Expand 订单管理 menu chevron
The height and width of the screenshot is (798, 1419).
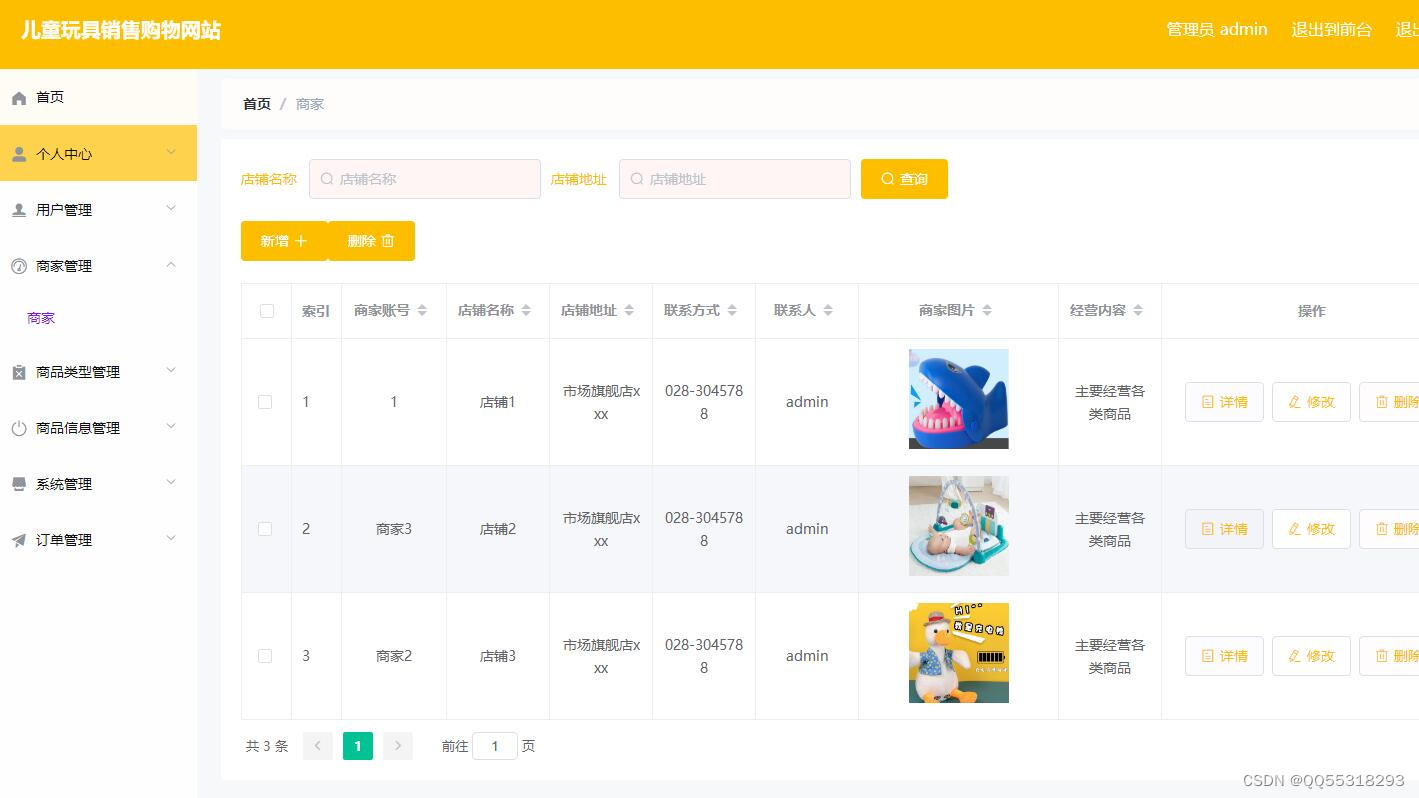[171, 538]
